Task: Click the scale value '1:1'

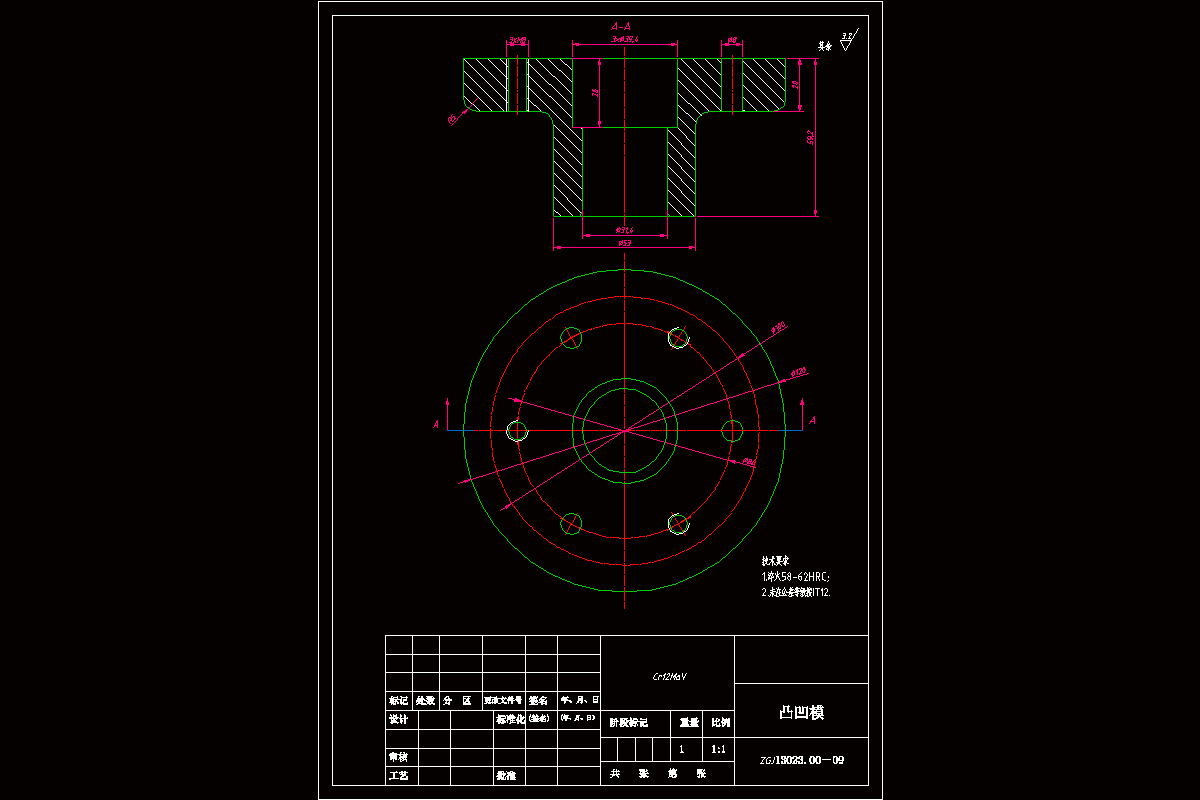Action: (x=718, y=749)
